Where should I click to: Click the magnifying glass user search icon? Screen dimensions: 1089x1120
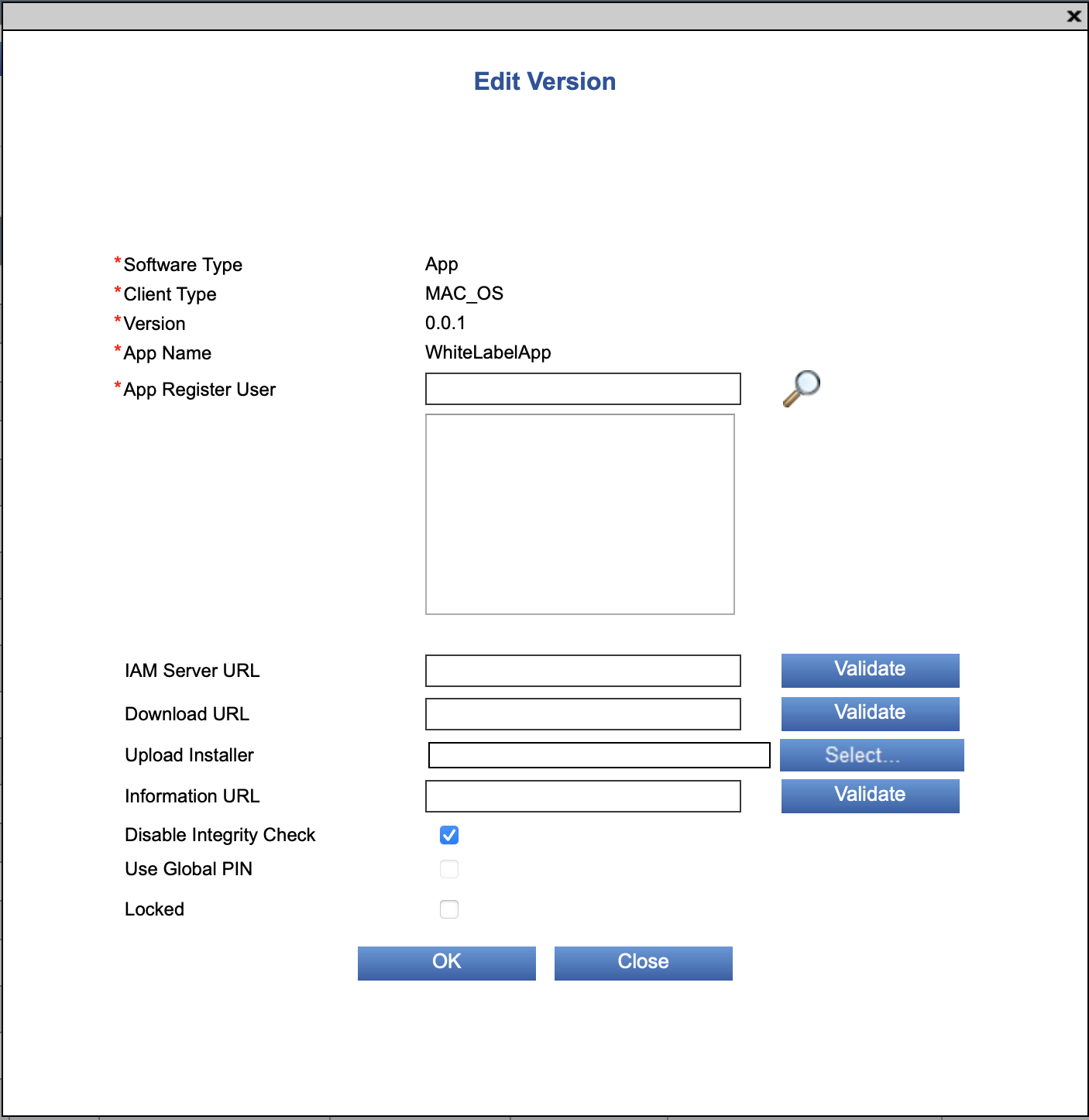tap(801, 387)
